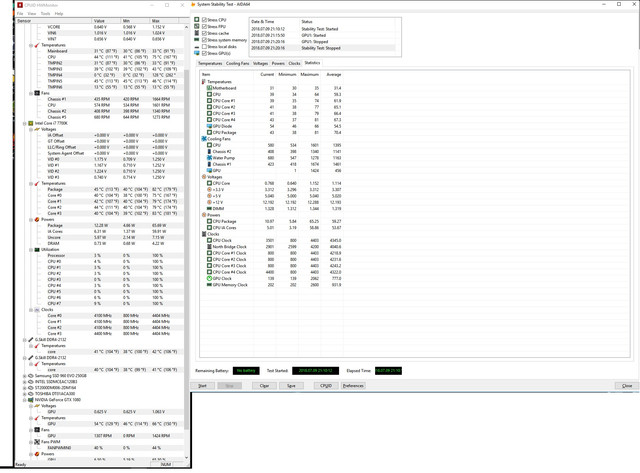Screen dimensions: 640x473
Task: Uncheck the Stress GPU(s) checkbox
Action: point(204,53)
